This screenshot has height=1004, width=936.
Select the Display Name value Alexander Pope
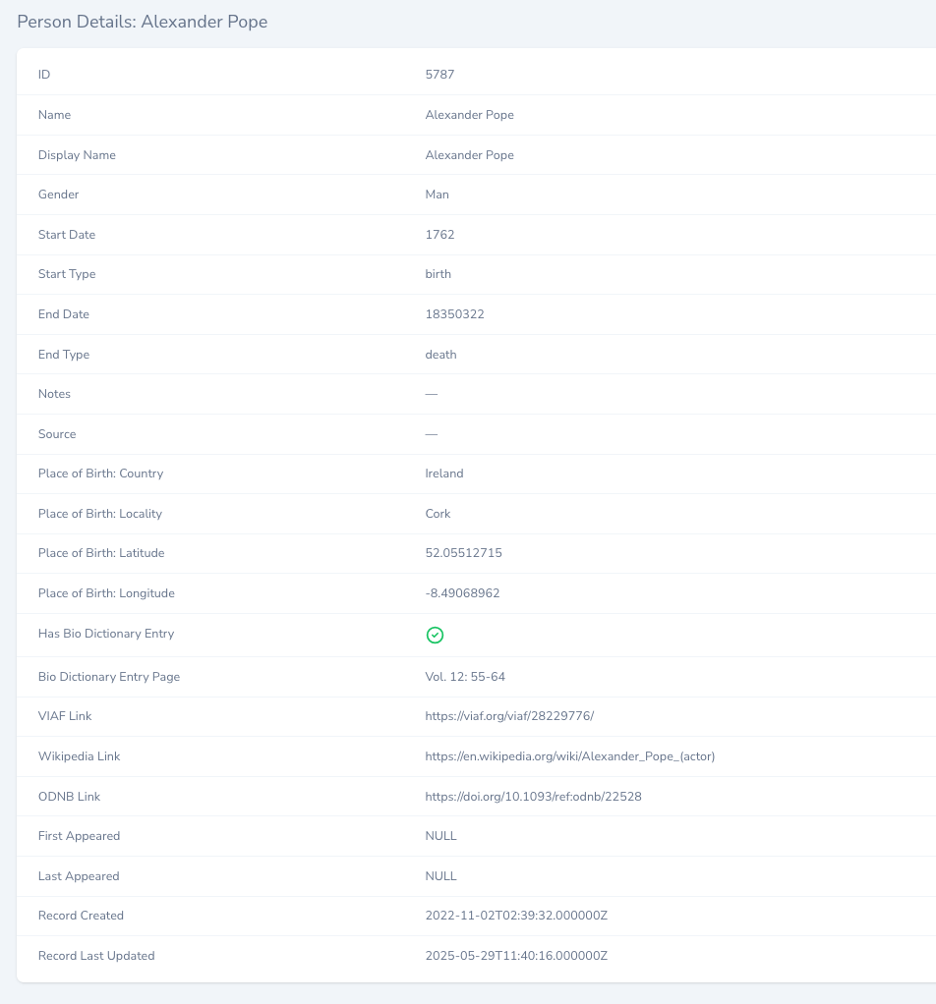(x=469, y=155)
